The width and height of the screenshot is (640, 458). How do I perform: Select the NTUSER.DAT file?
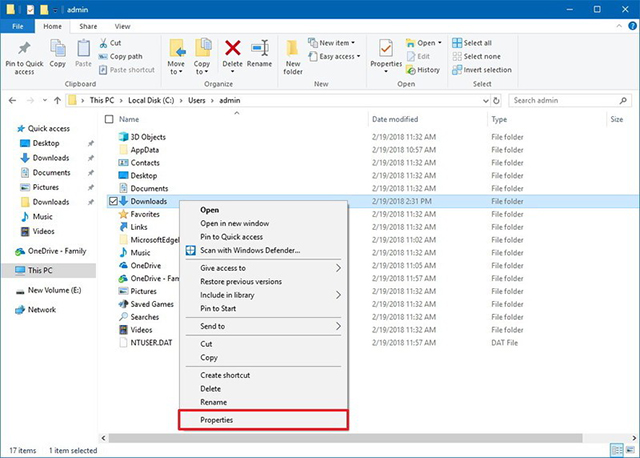(x=151, y=342)
